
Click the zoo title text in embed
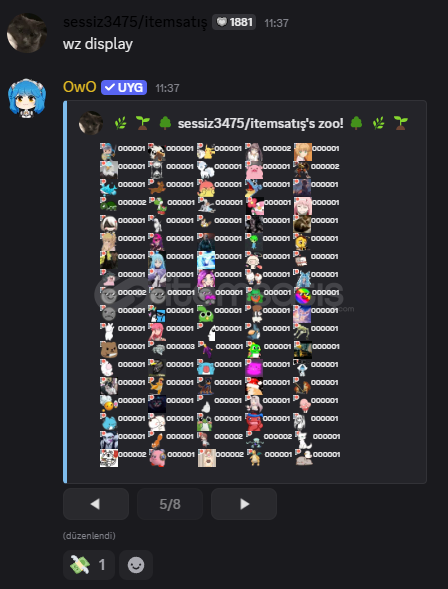(x=261, y=123)
